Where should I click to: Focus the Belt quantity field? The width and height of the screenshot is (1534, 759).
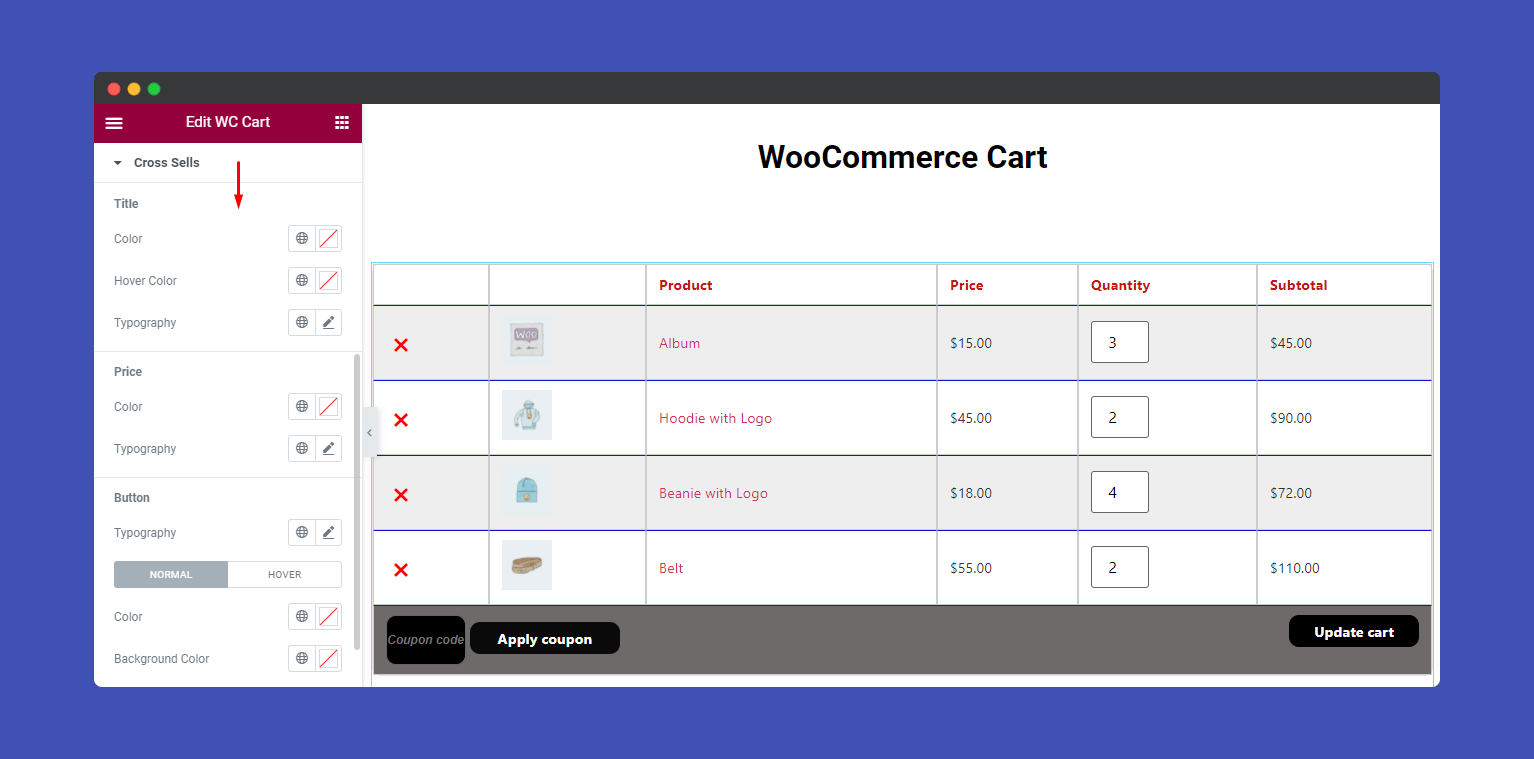[x=1120, y=567]
